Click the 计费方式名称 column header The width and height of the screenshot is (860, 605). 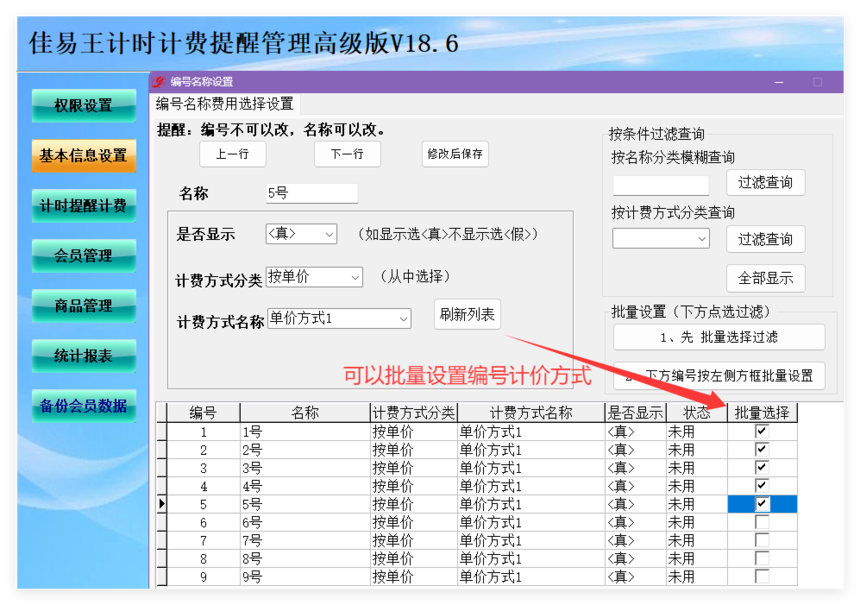531,412
